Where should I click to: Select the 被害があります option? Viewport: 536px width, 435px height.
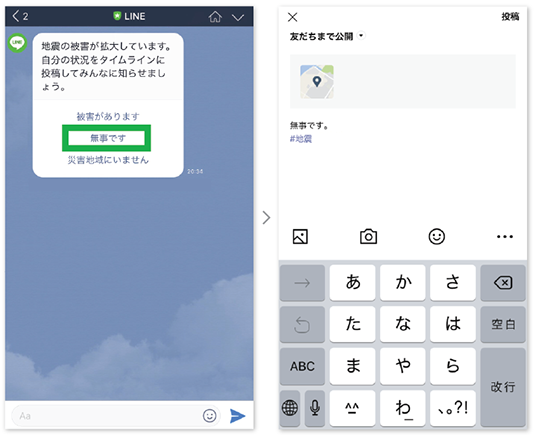[x=108, y=117]
